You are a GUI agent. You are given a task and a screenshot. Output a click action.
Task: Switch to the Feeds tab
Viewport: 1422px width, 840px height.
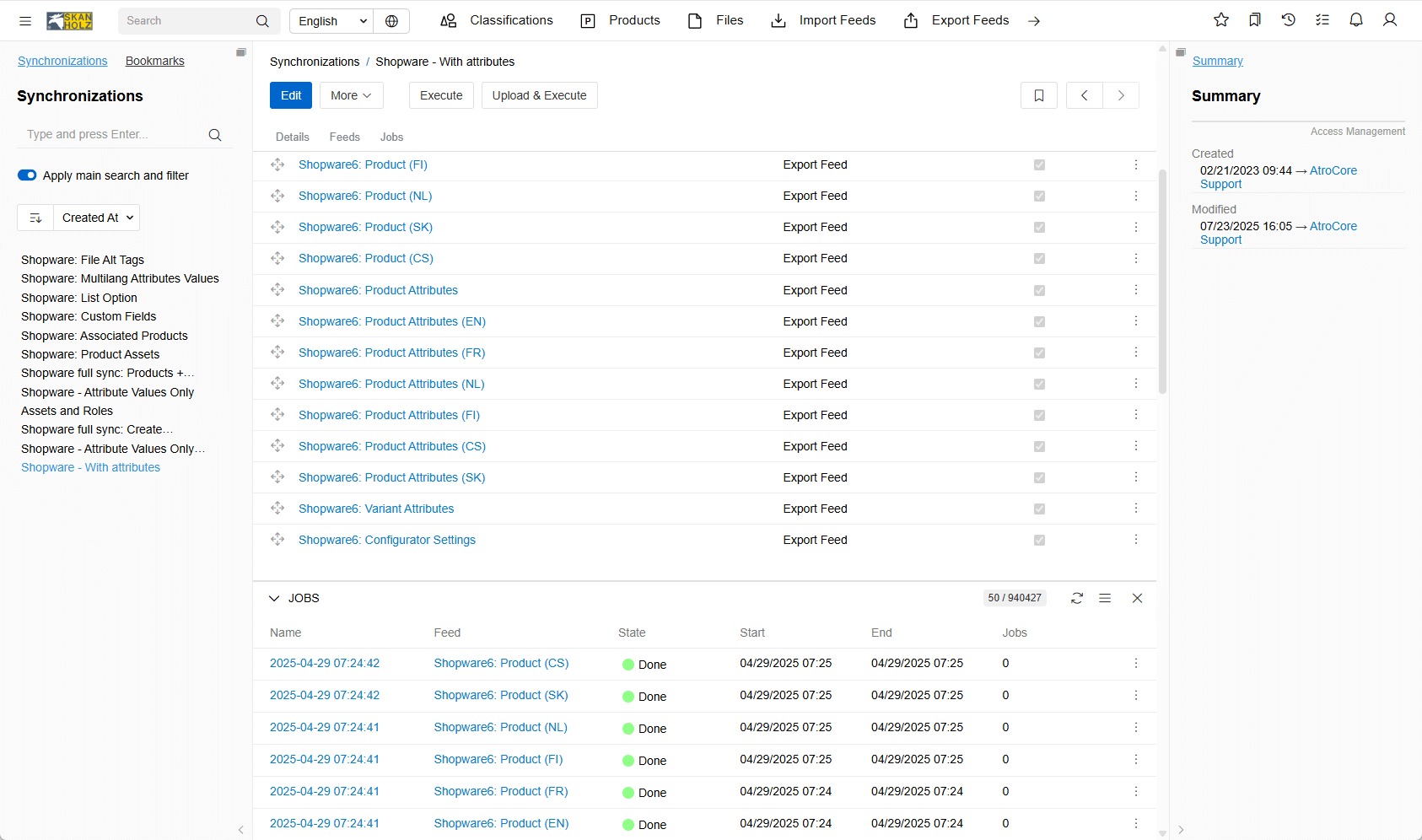344,137
